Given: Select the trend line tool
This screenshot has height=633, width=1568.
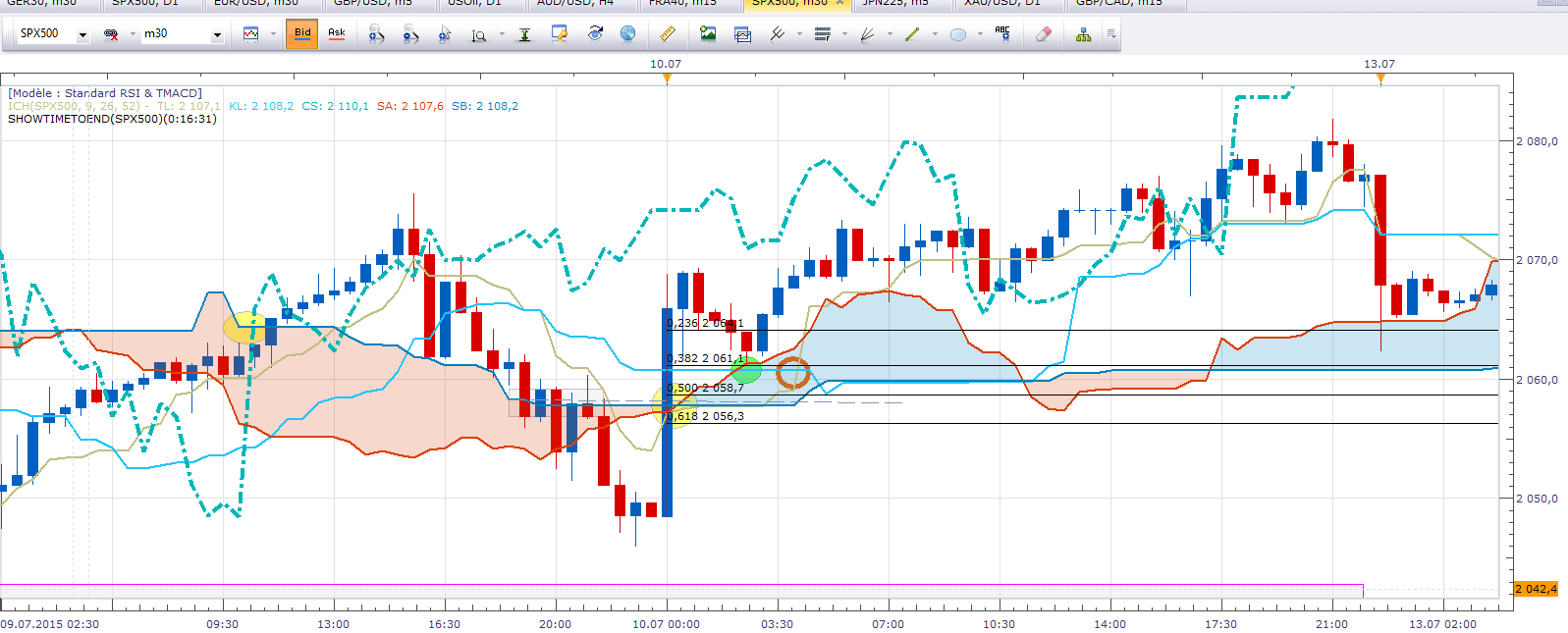Looking at the screenshot, I should coord(912,34).
